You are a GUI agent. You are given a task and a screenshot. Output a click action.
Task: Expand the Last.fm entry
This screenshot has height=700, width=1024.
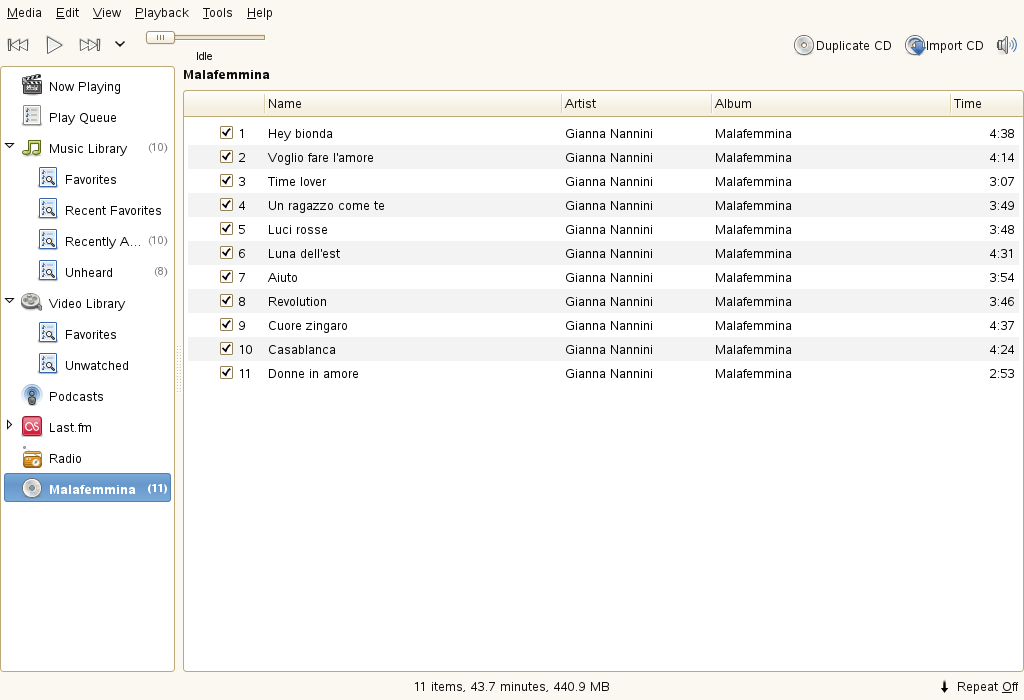click(10, 427)
